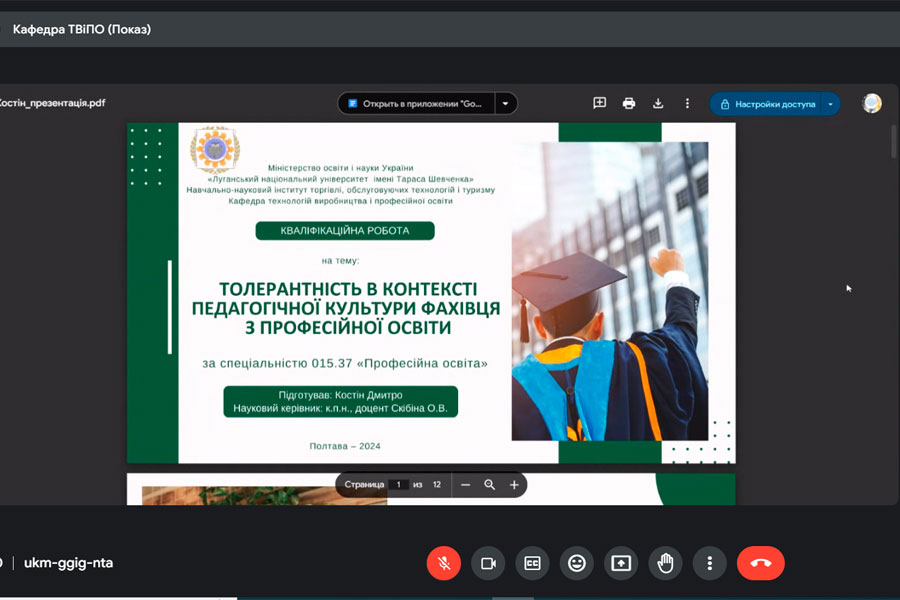900x600 pixels.
Task: Click the Підготував: Костін Дмитро line
Action: tap(340, 395)
